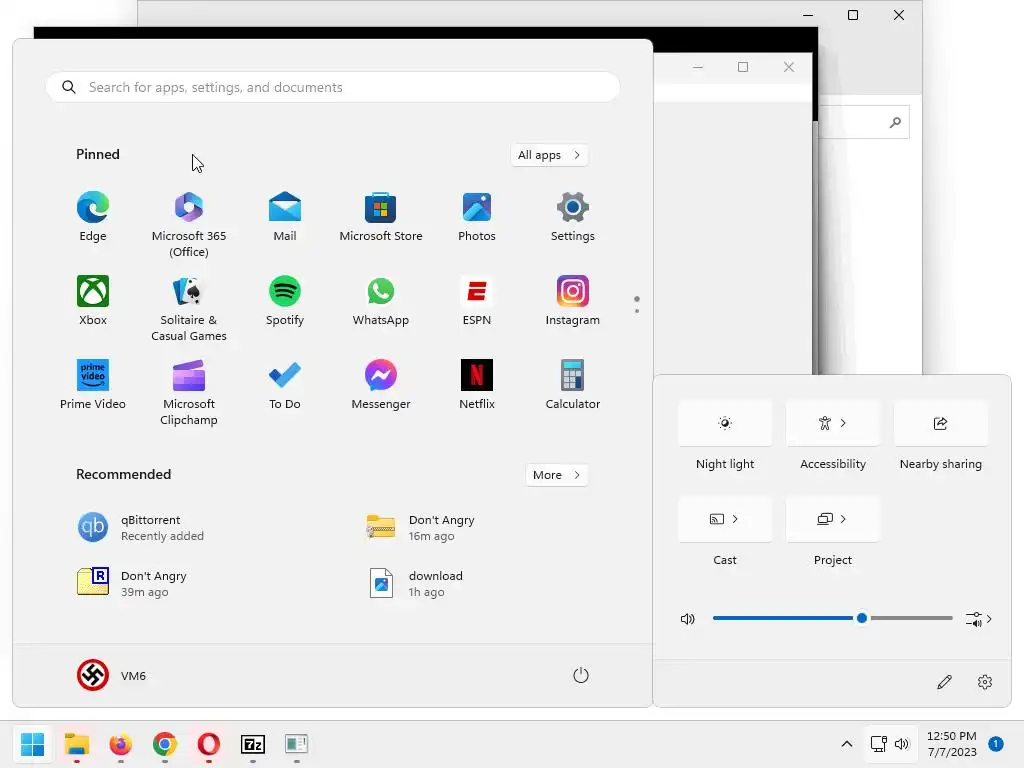Open recommended download file
1024x768 pixels.
415,583
